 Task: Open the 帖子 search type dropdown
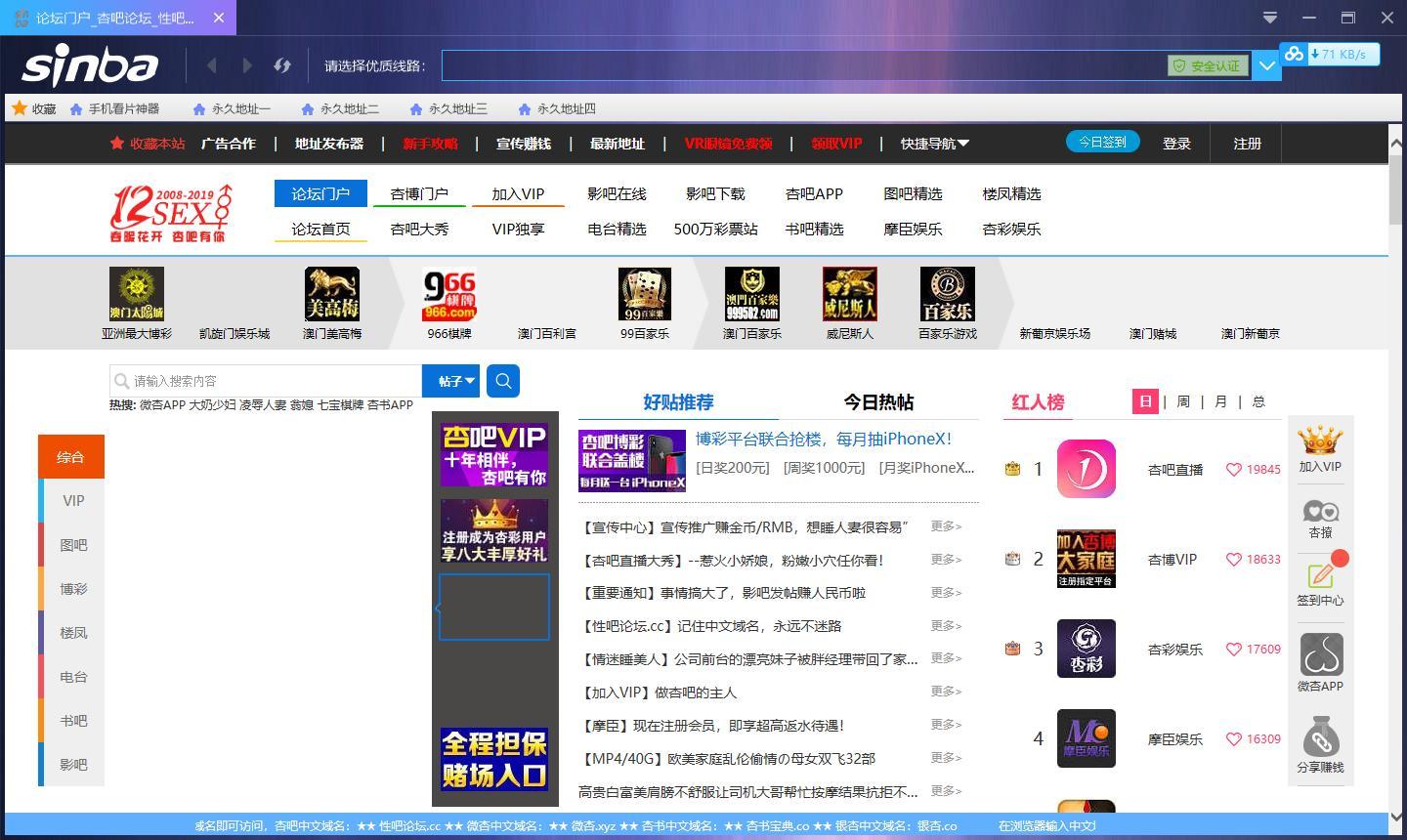(x=451, y=381)
